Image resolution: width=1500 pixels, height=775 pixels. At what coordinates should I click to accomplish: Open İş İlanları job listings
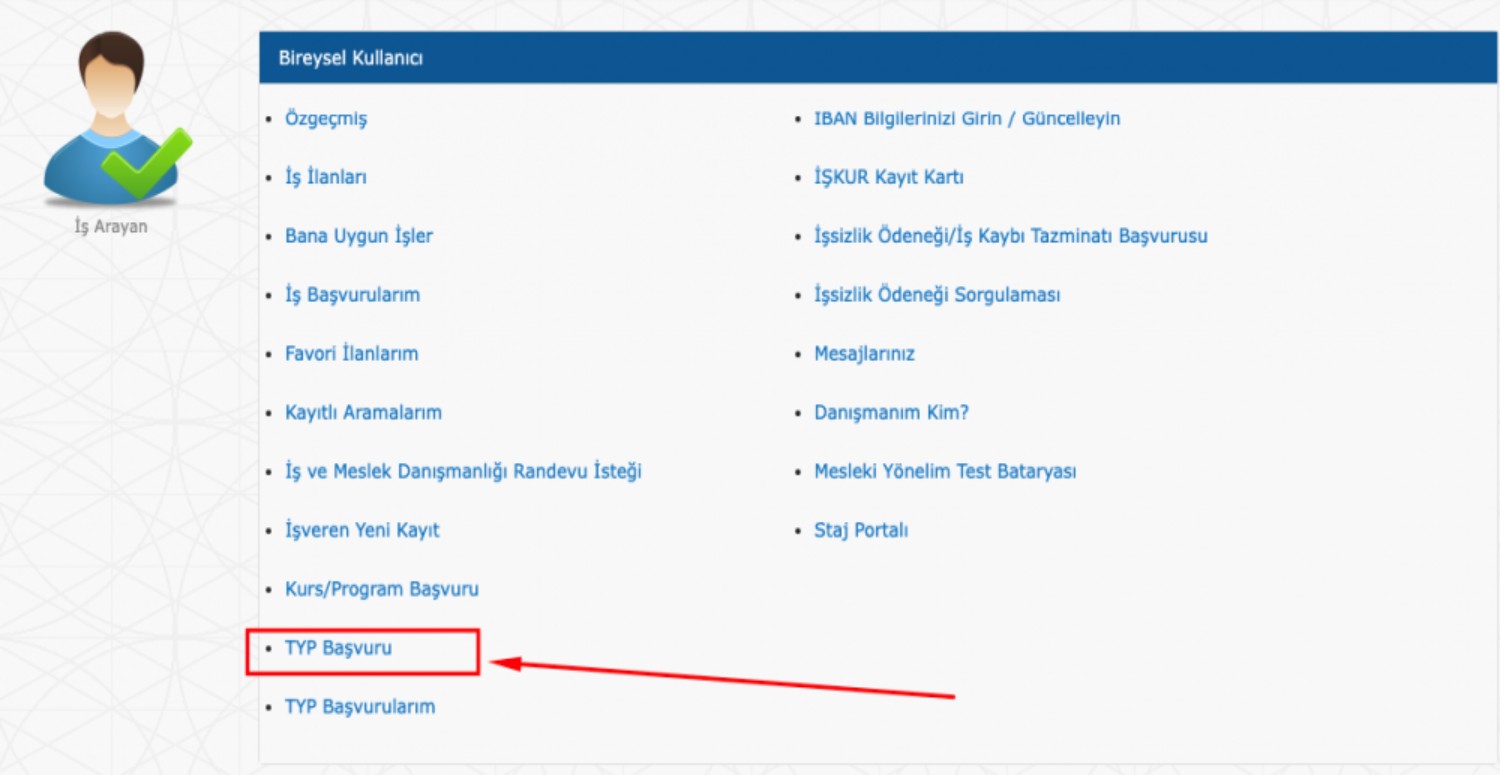[x=326, y=178]
